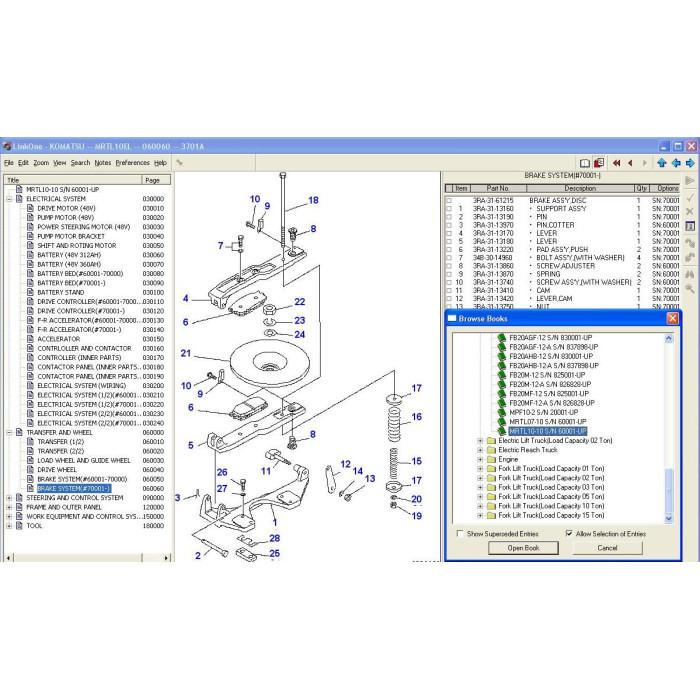The width and height of the screenshot is (700, 700).
Task: Click the red books browse icon
Action: click(599, 163)
